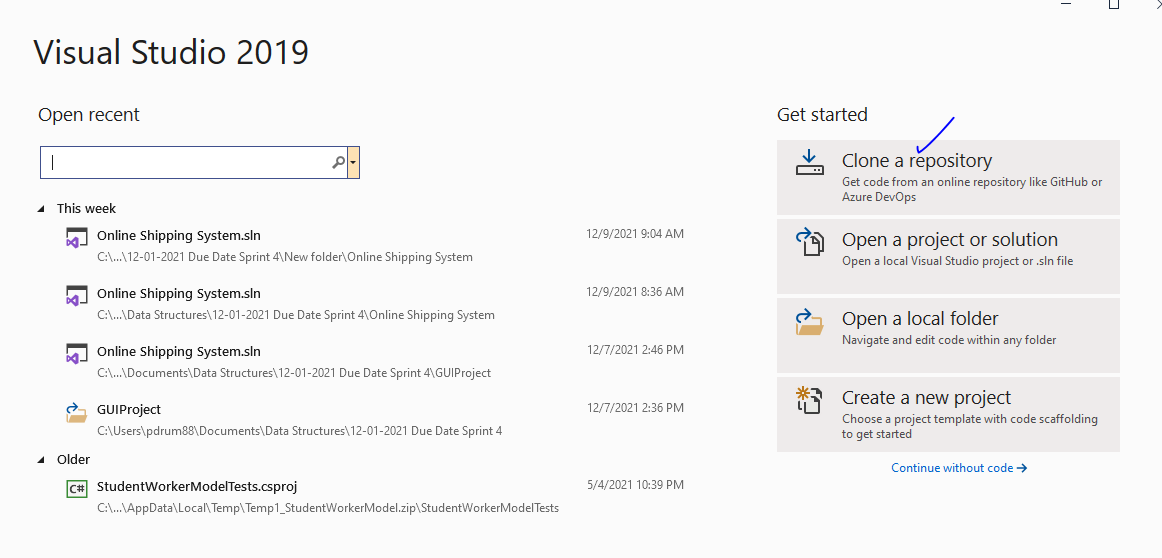Collapse the Older group
Viewport: 1162px width, 558px height.
coord(42,460)
